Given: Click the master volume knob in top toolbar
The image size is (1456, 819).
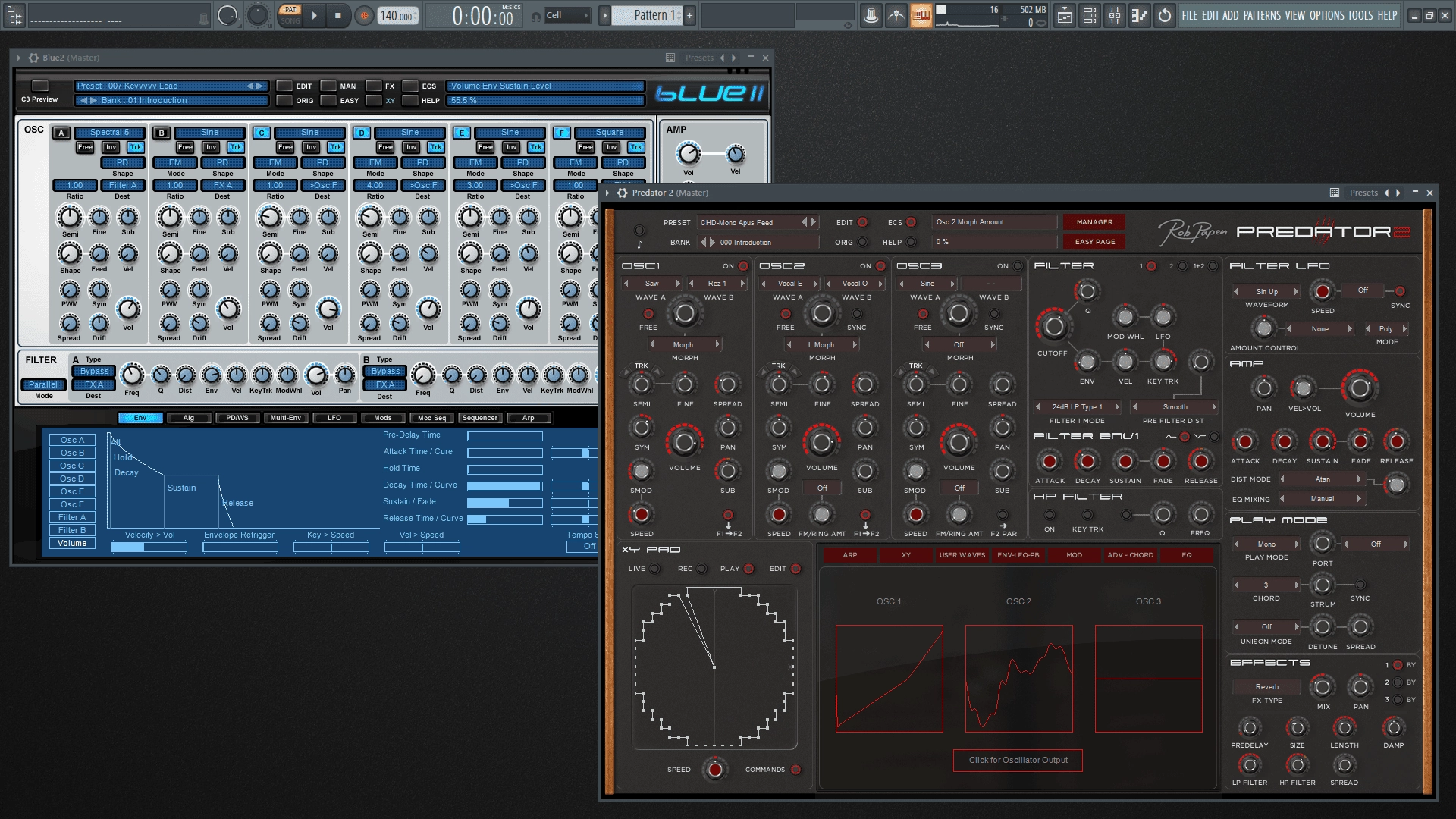Looking at the screenshot, I should 227,15.
